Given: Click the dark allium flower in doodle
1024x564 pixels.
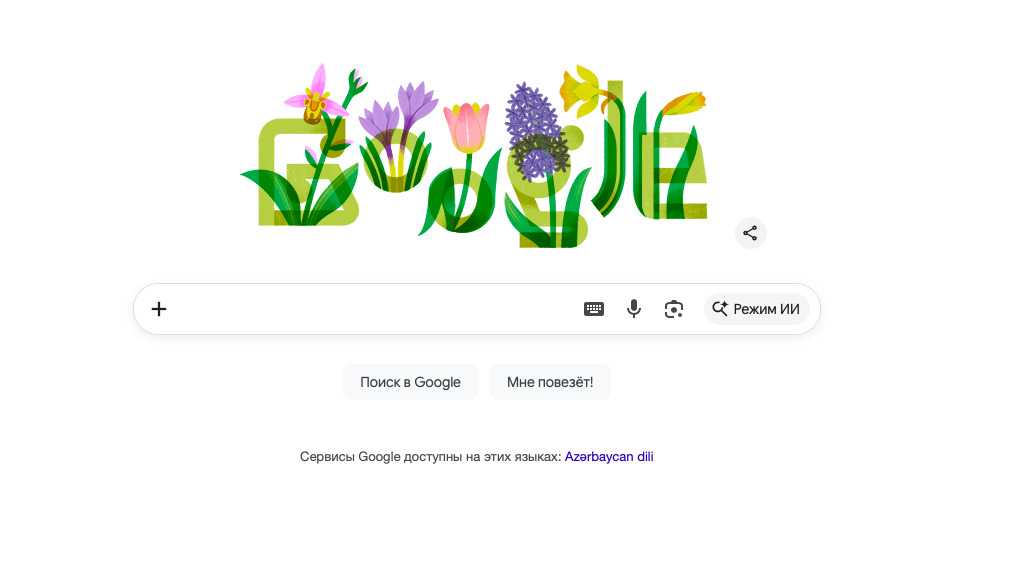Looking at the screenshot, I should tap(540, 154).
